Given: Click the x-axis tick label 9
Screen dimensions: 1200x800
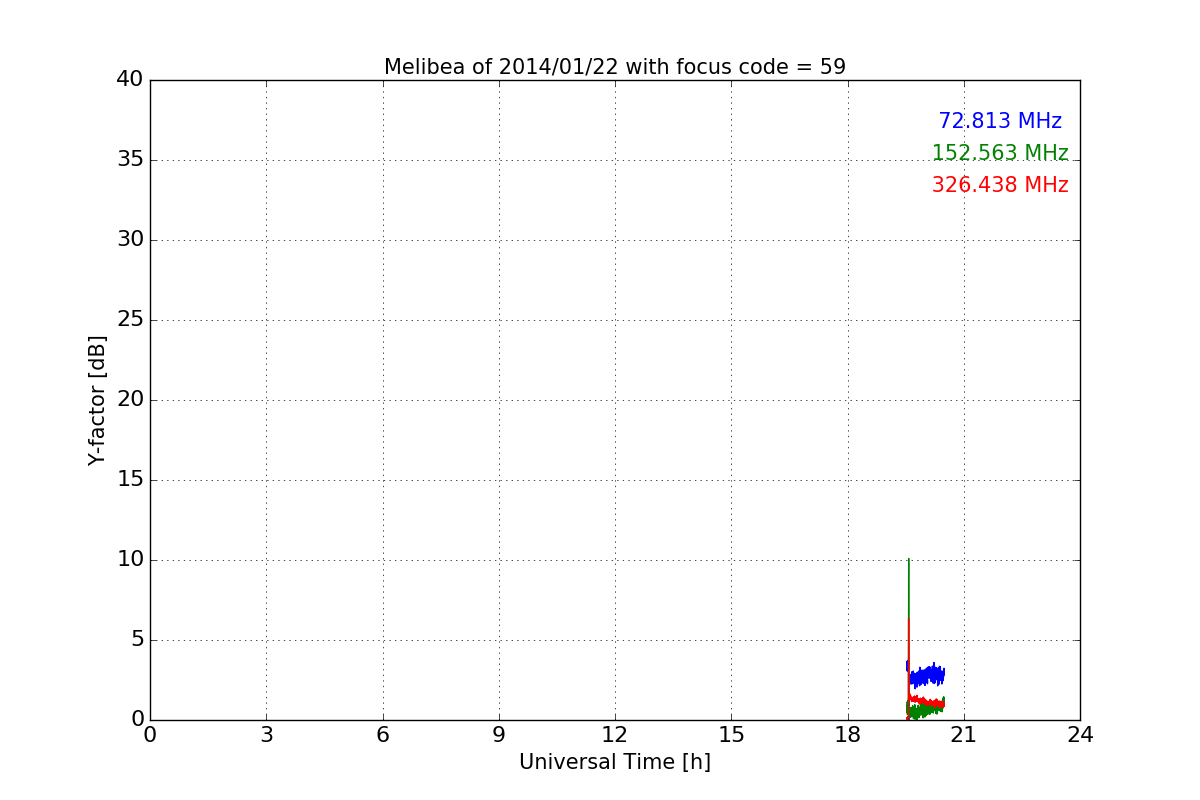Looking at the screenshot, I should pyautogui.click(x=499, y=735).
